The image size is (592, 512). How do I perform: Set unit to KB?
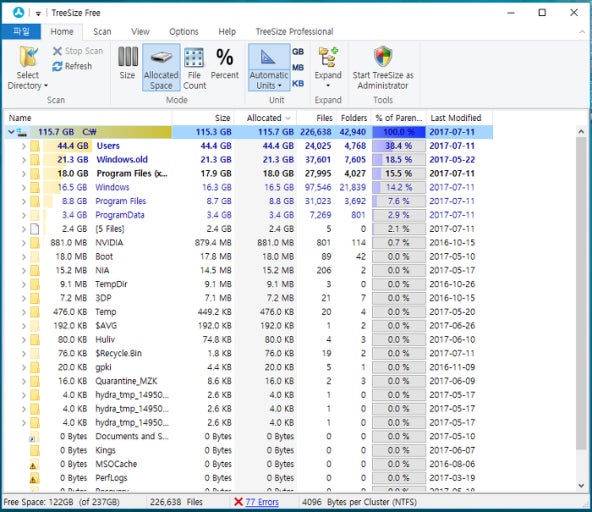pyautogui.click(x=298, y=83)
